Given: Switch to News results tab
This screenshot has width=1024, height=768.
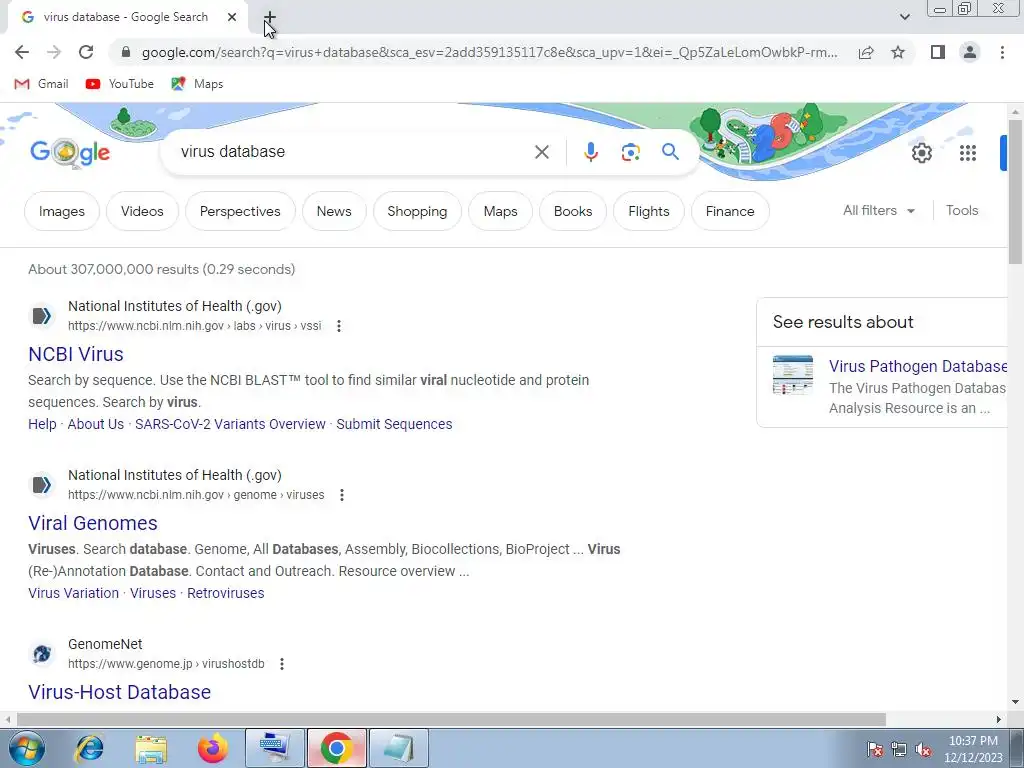Looking at the screenshot, I should click(x=334, y=211).
